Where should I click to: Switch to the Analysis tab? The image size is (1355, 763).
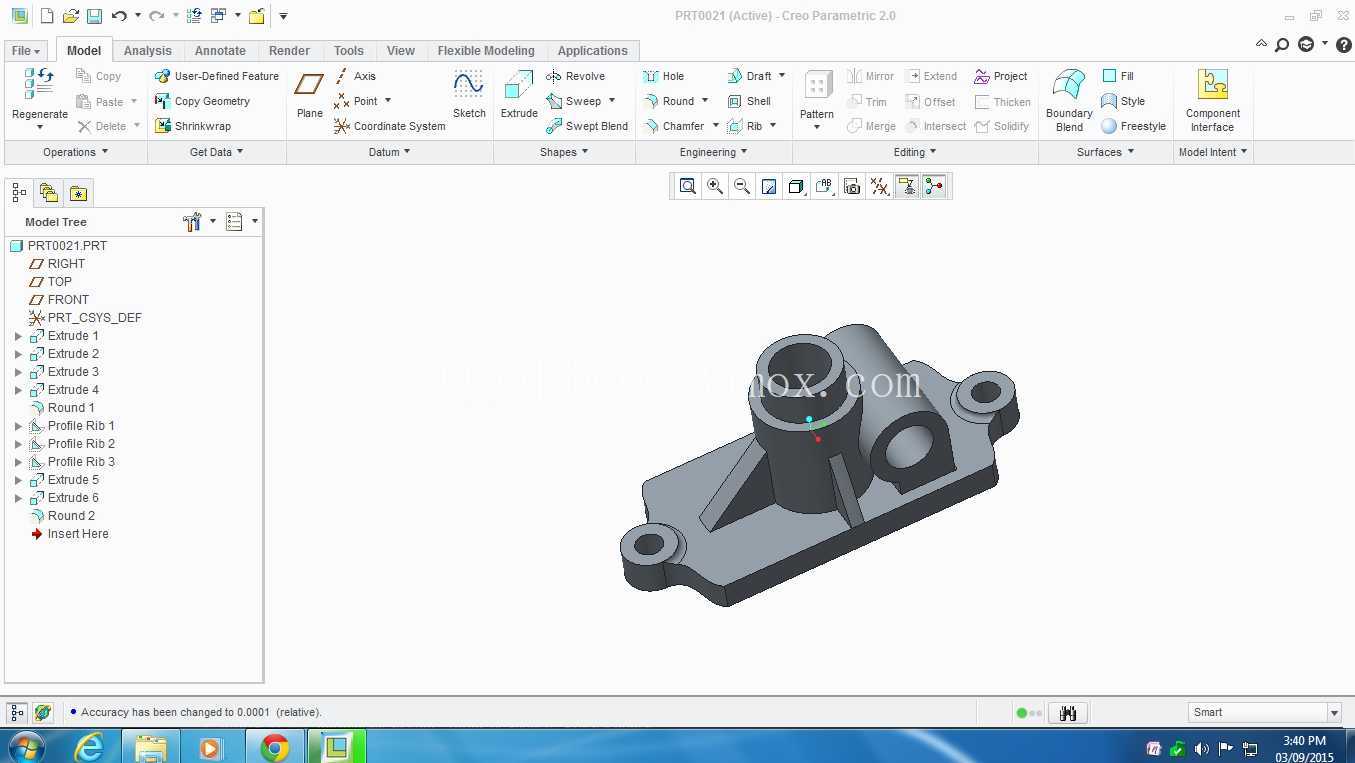click(x=148, y=51)
